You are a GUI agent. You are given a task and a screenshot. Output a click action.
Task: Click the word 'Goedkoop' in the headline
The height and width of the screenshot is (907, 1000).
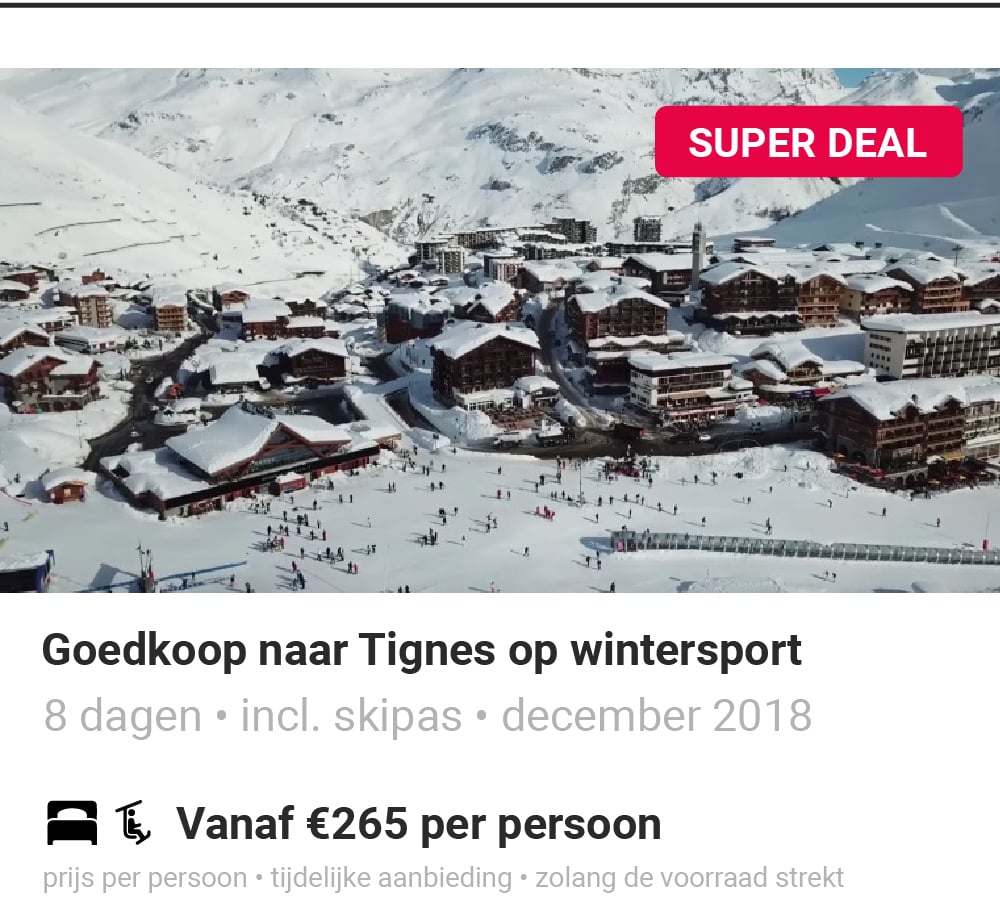144,651
